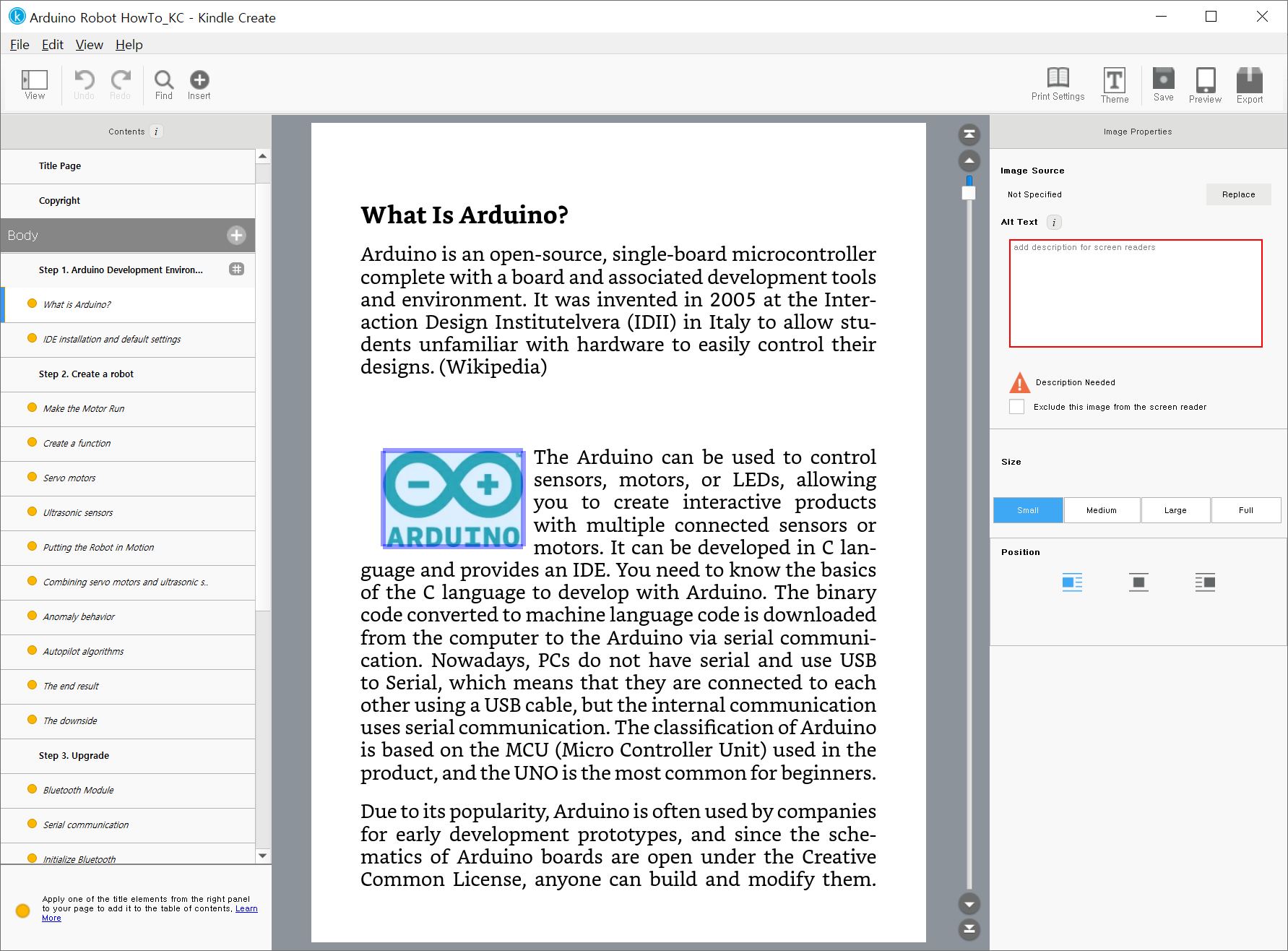The width and height of the screenshot is (1288, 951).
Task: Click the Alt Text info icon
Action: pyautogui.click(x=1054, y=223)
